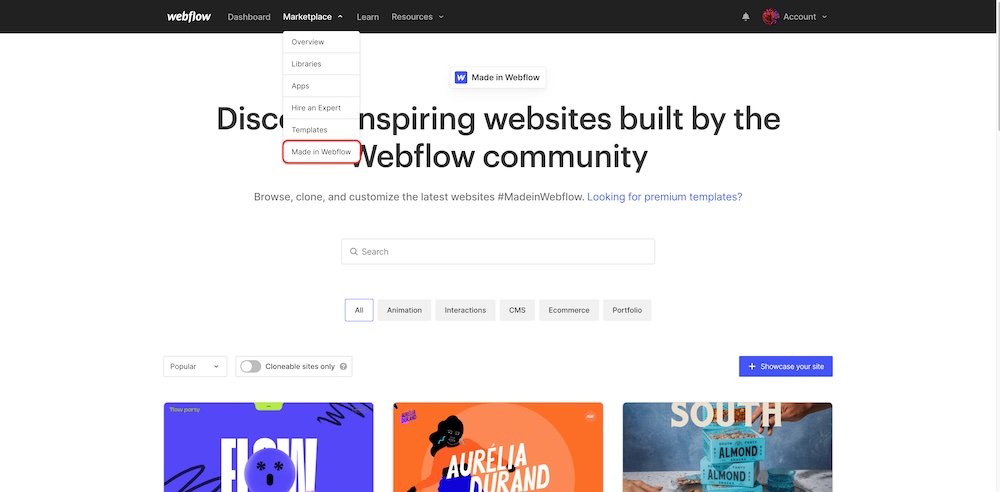
Task: Select Apps in Marketplace menu
Action: coord(321,86)
